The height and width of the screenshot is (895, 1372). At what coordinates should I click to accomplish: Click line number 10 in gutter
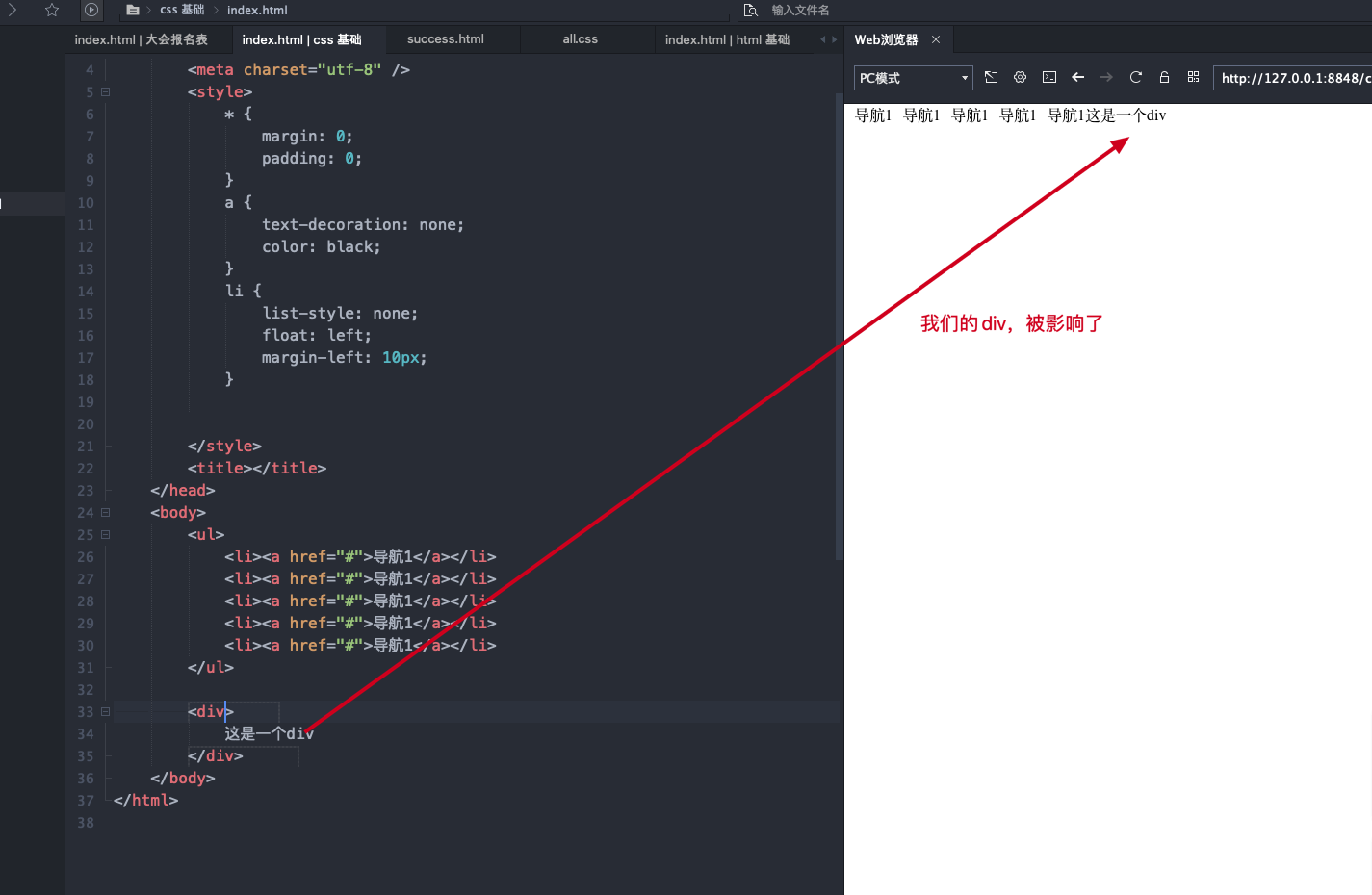86,203
